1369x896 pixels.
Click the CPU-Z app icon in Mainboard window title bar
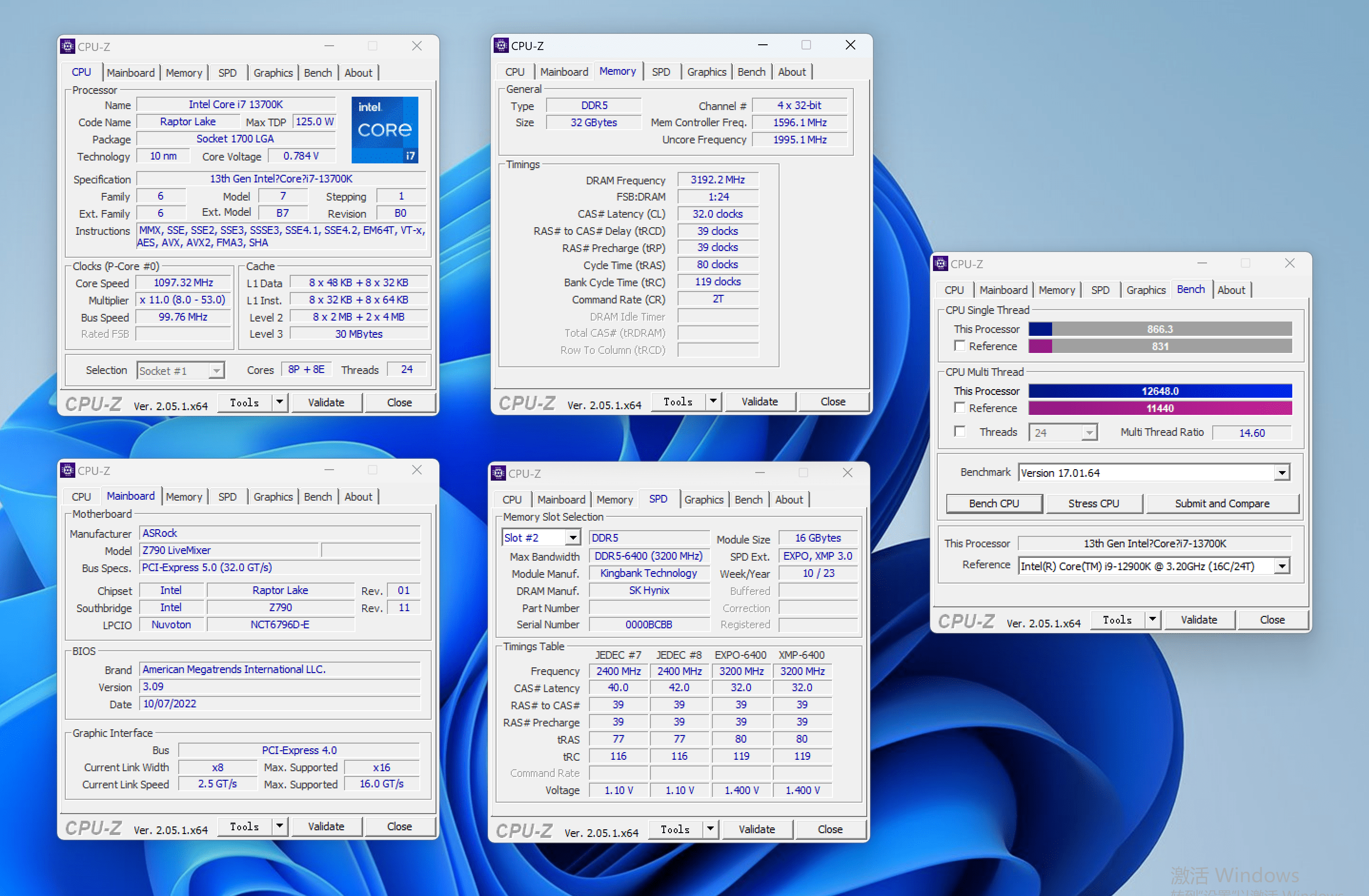68,471
